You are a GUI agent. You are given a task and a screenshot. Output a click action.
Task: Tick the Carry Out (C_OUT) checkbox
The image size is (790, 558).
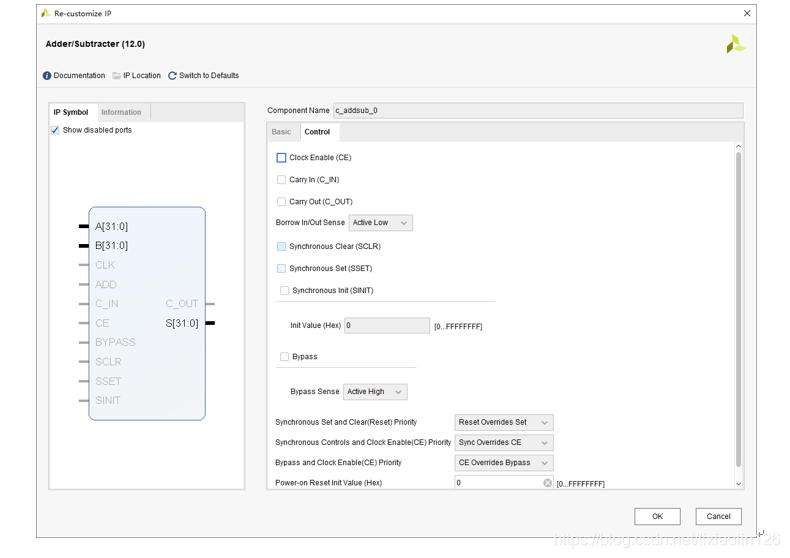[x=281, y=201]
